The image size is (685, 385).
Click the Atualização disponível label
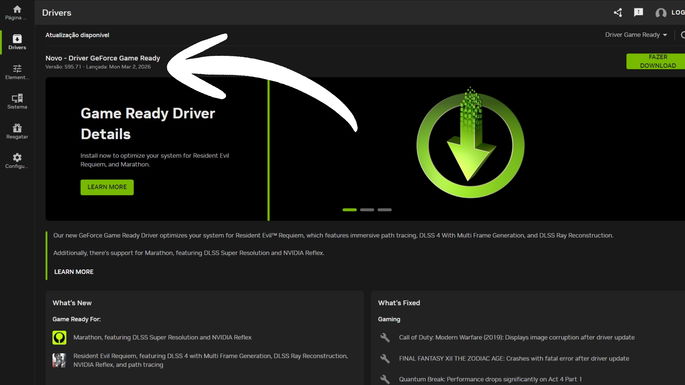(x=77, y=35)
